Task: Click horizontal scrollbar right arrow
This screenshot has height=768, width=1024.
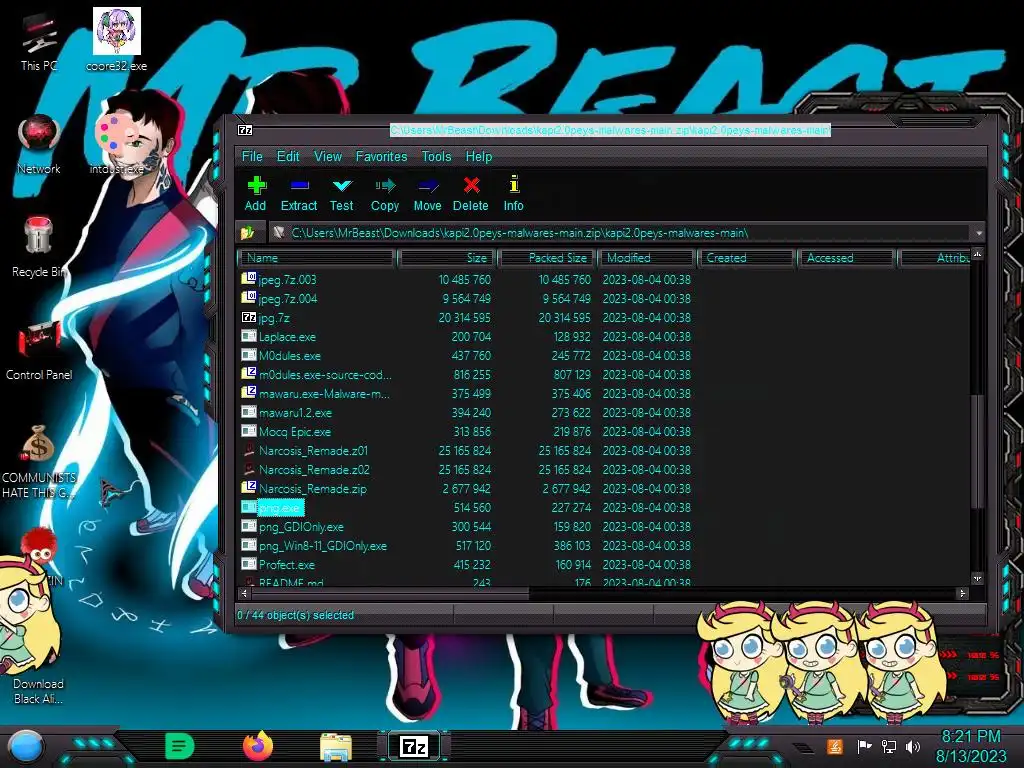Action: click(x=961, y=594)
